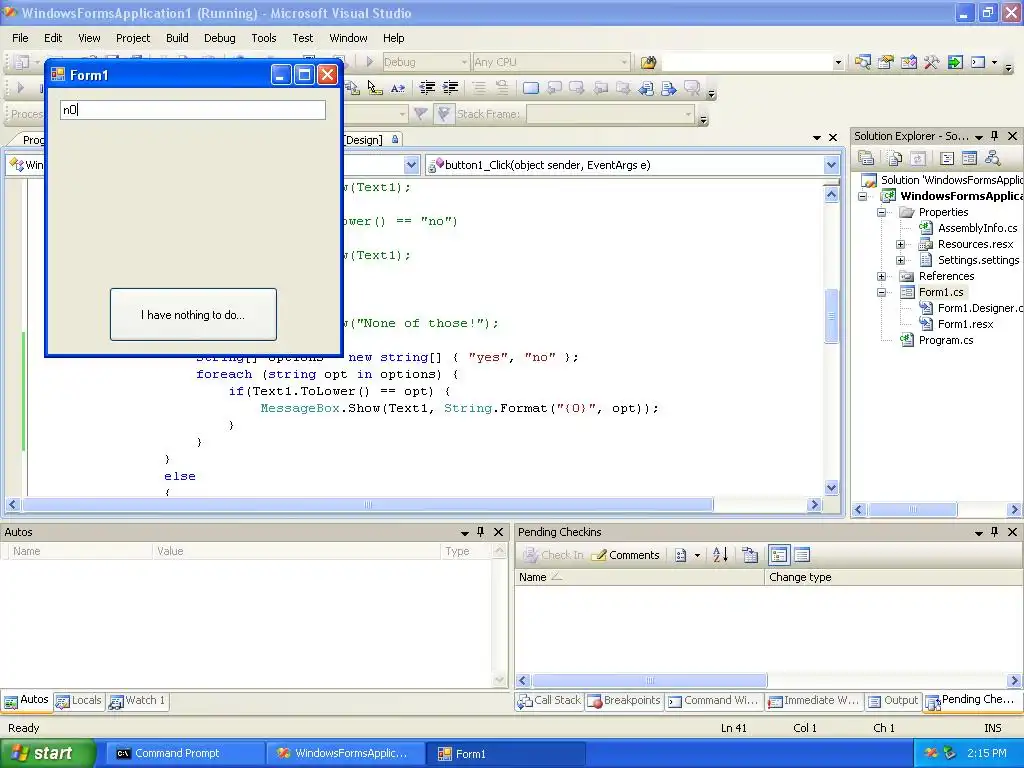Open the Tools menu
This screenshot has width=1024, height=768.
pos(264,38)
